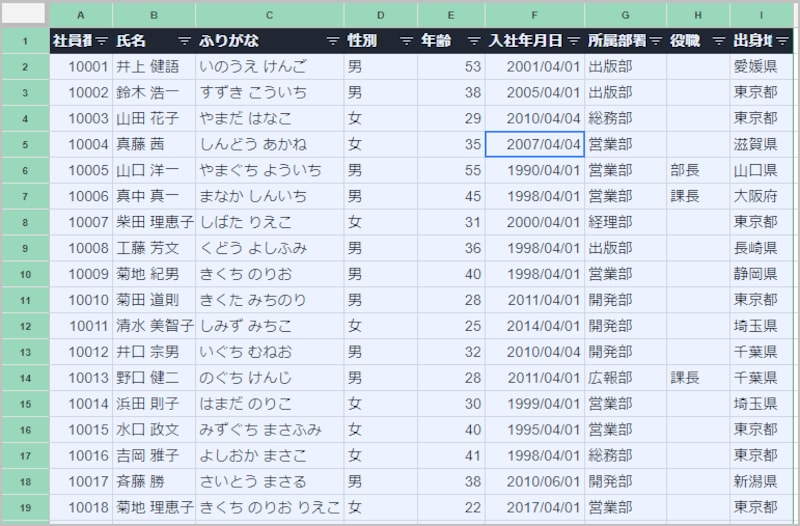Open filter dropdown for 性別 column

tap(406, 41)
